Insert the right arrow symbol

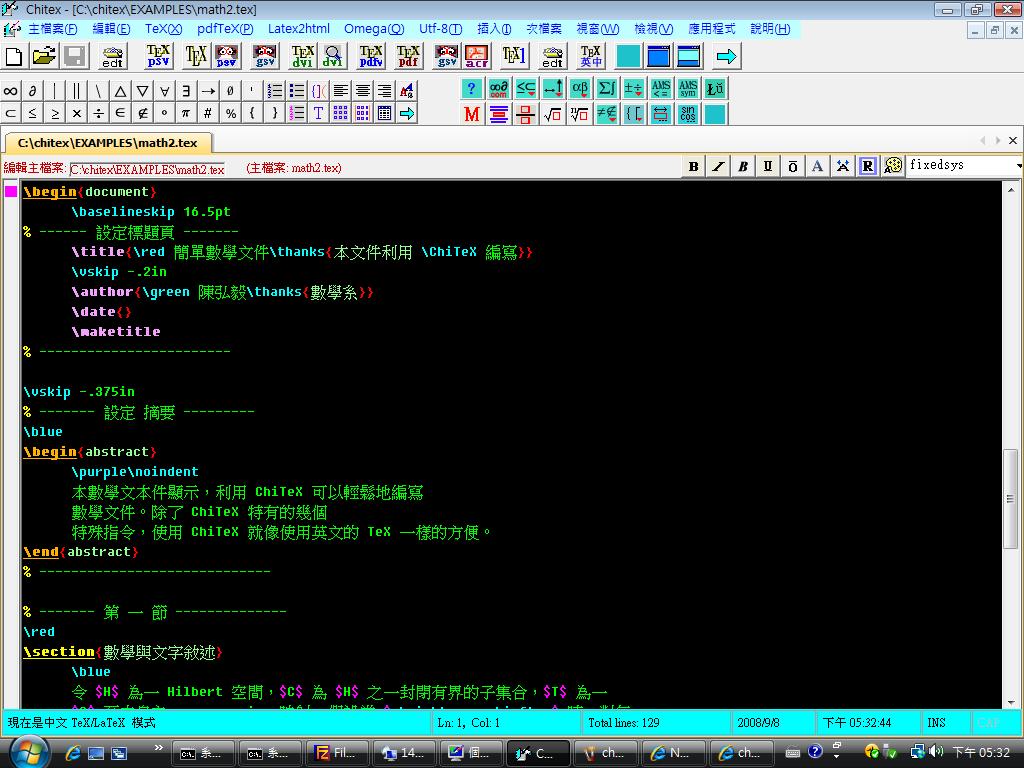tap(208, 91)
